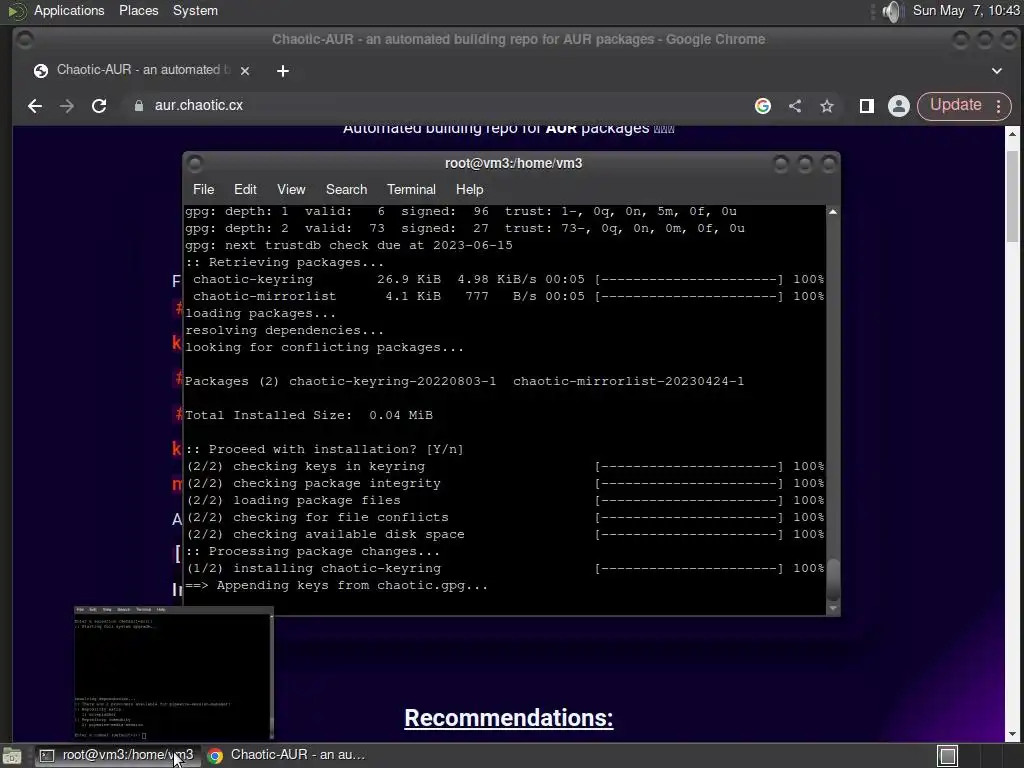This screenshot has height=768, width=1024.
Task: Open the Google icon in address bar
Action: click(763, 106)
